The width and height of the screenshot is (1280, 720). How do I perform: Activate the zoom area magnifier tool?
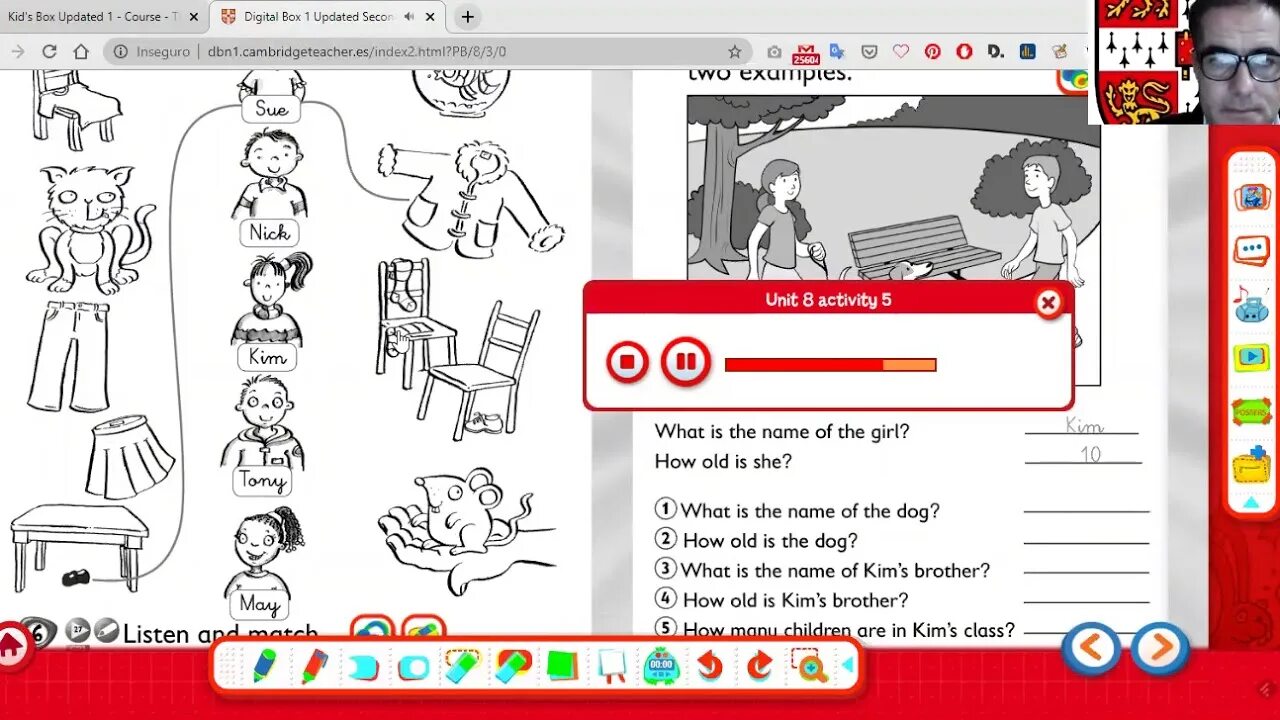point(809,666)
